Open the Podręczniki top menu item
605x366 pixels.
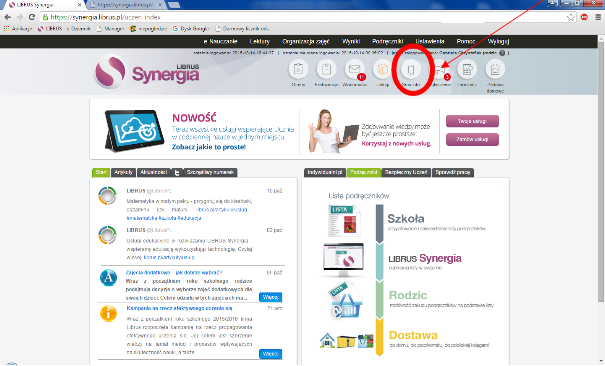(388, 41)
